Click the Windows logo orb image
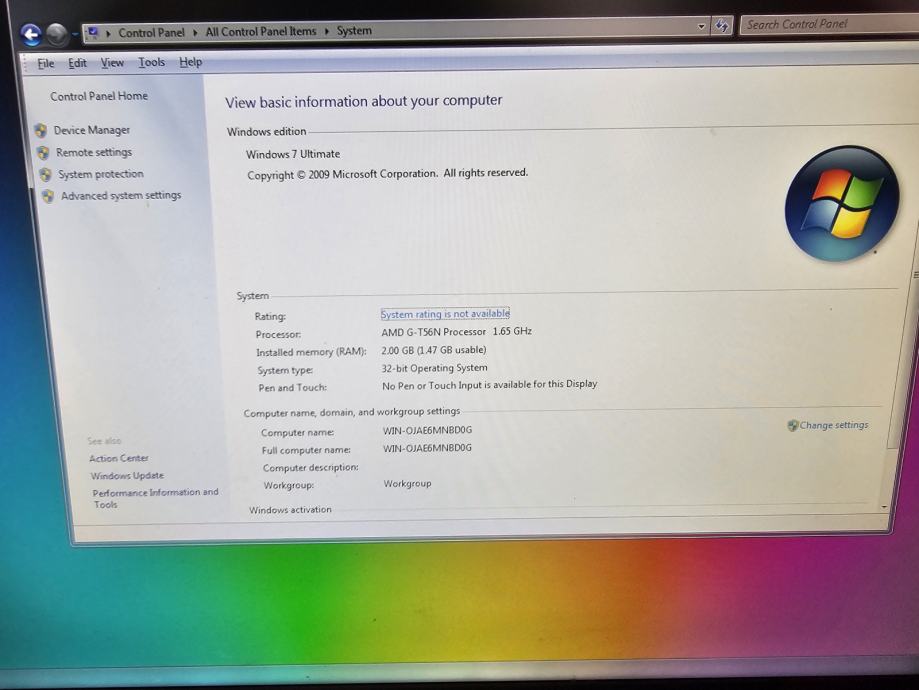This screenshot has height=690, width=919. pos(842,203)
